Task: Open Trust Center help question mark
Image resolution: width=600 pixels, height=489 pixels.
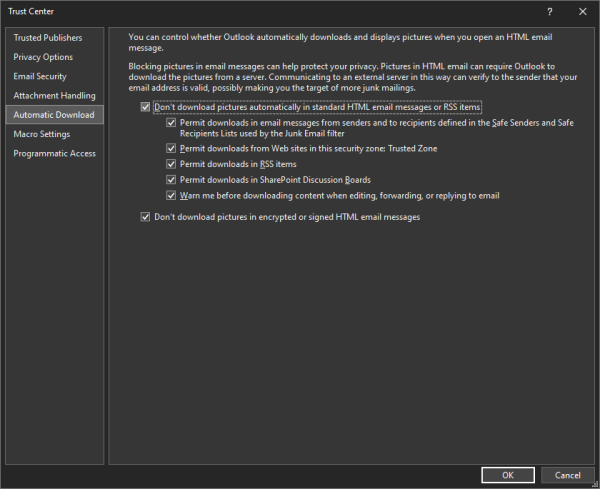Action: (x=550, y=12)
